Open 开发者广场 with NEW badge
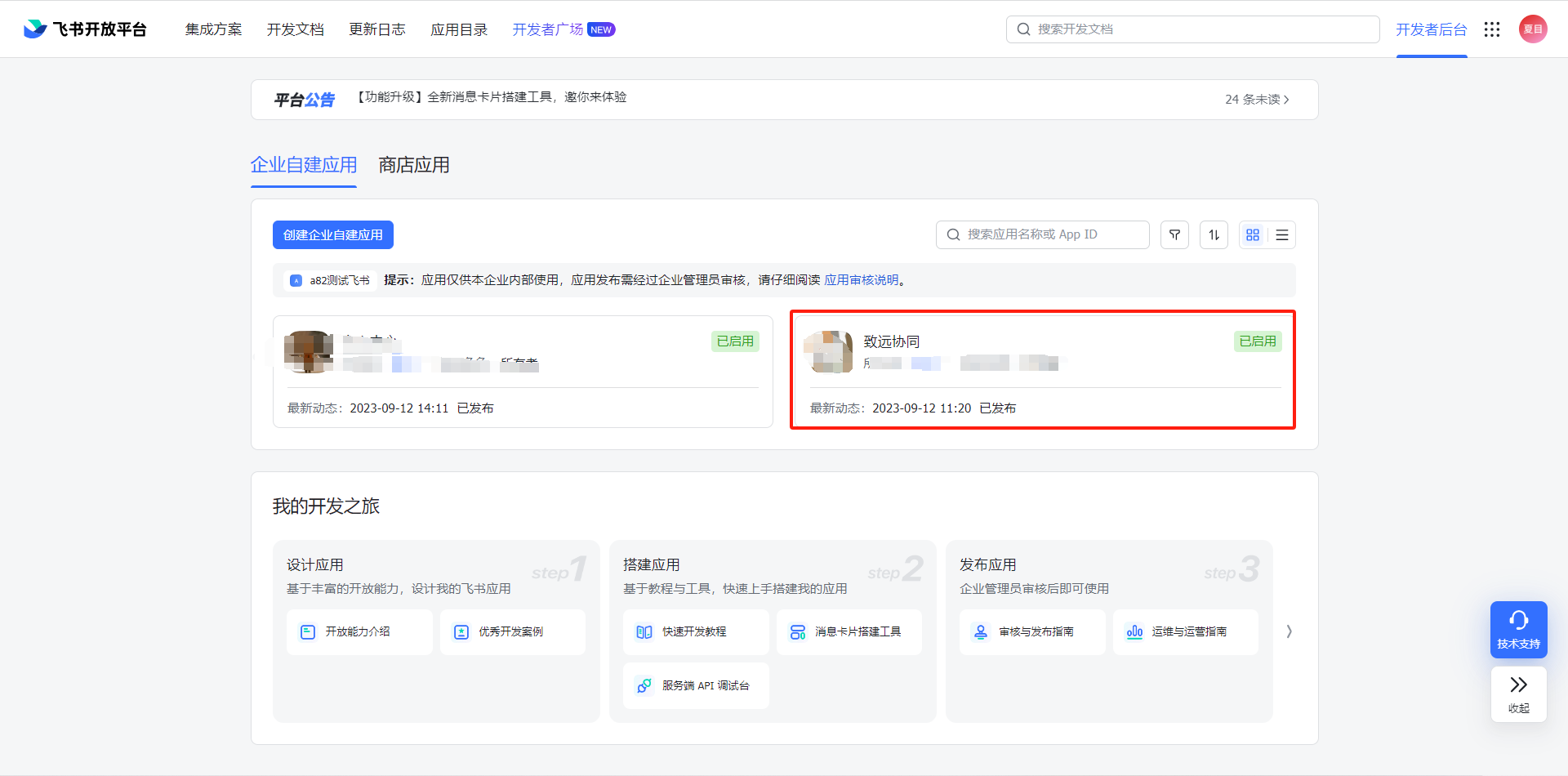This screenshot has height=776, width=1568. coord(563,29)
